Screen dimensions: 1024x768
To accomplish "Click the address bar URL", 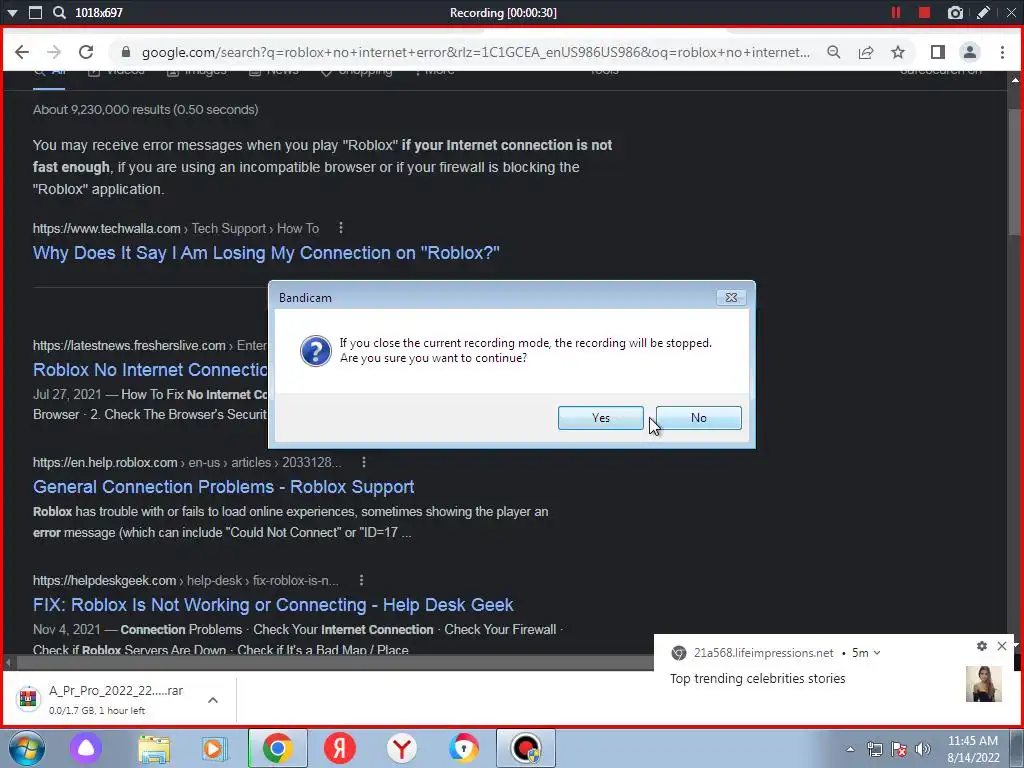I will coord(475,52).
